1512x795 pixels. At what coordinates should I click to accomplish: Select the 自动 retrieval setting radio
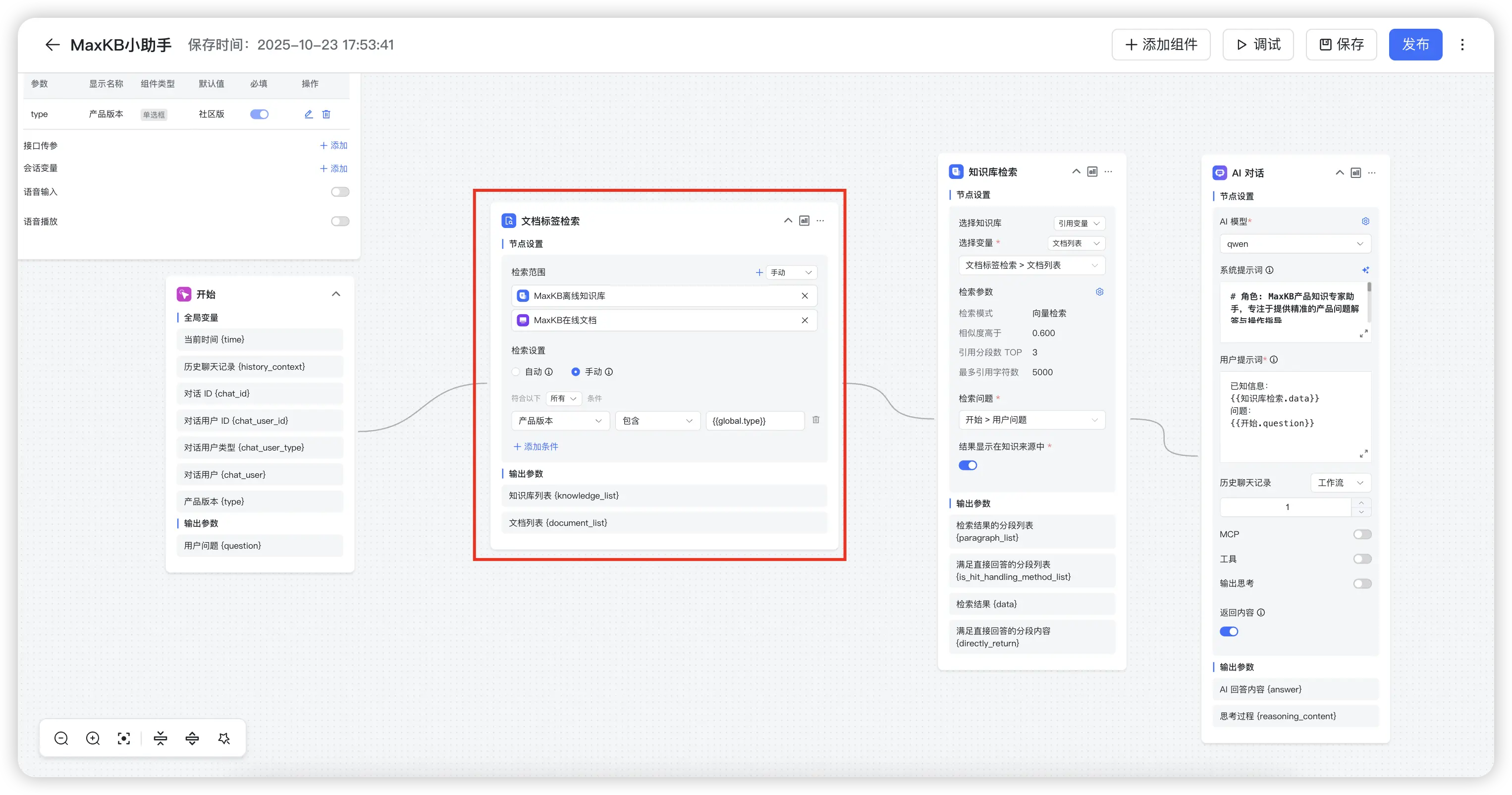click(x=516, y=372)
